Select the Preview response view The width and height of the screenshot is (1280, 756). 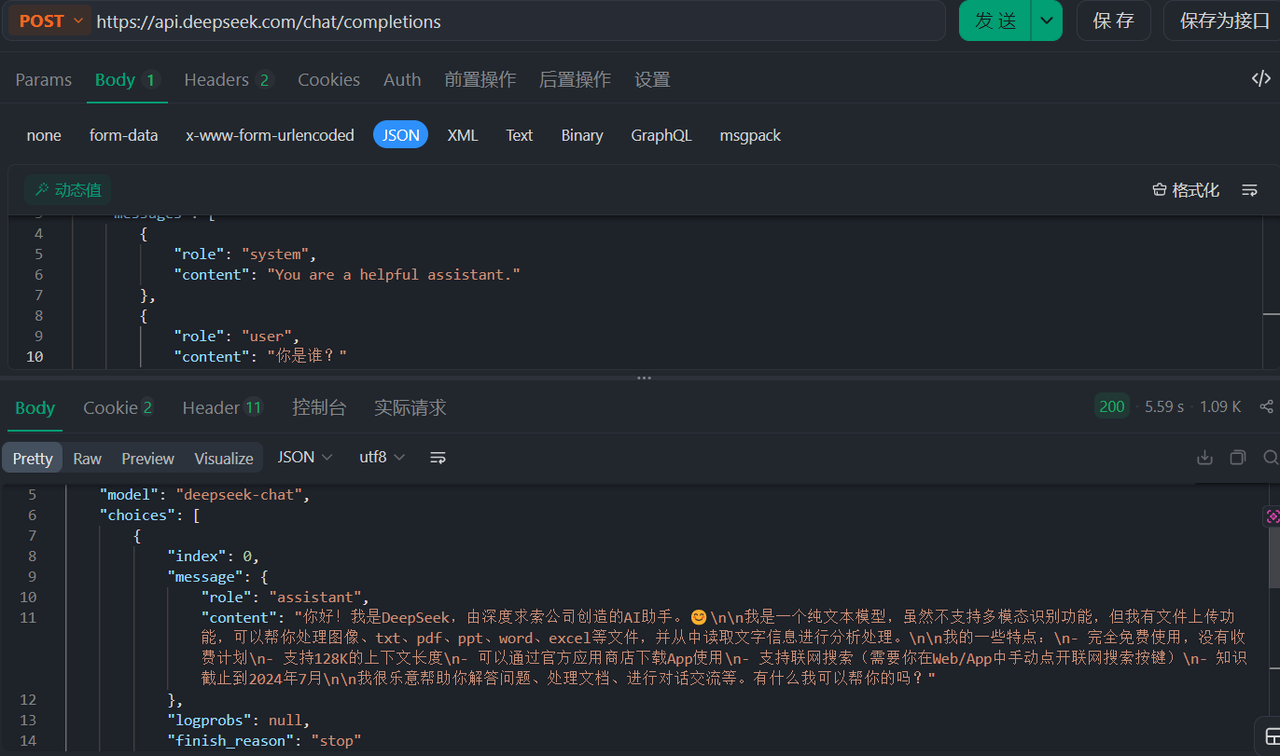point(148,458)
